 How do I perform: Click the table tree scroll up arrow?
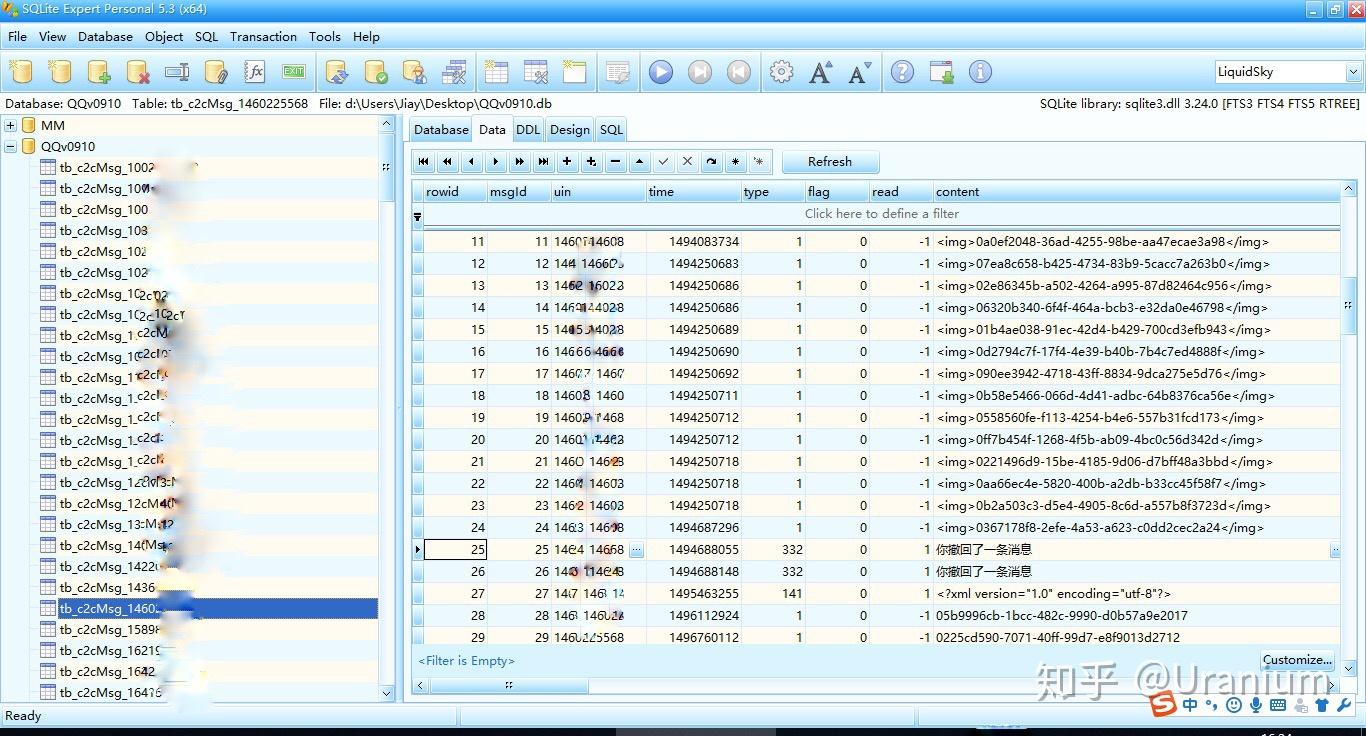point(387,124)
